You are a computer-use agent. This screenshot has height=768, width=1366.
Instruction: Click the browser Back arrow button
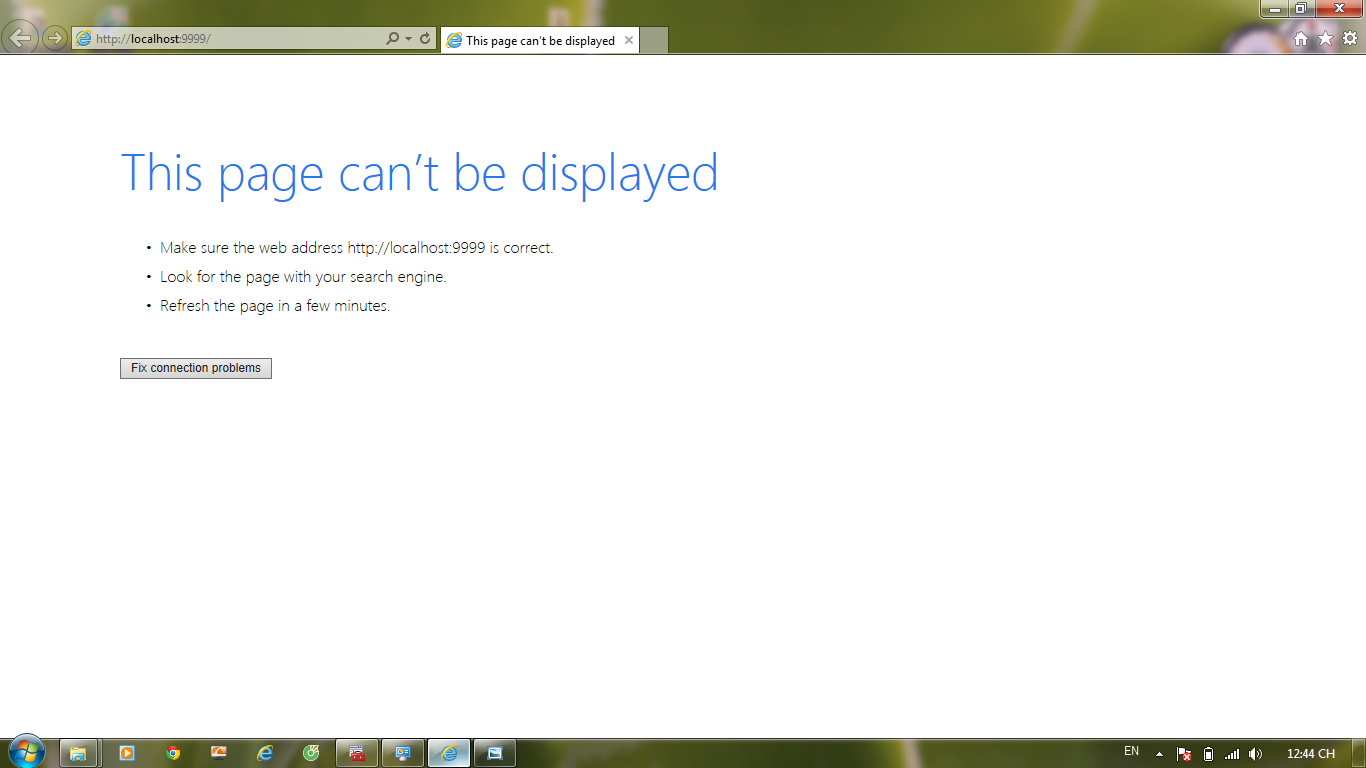point(20,38)
